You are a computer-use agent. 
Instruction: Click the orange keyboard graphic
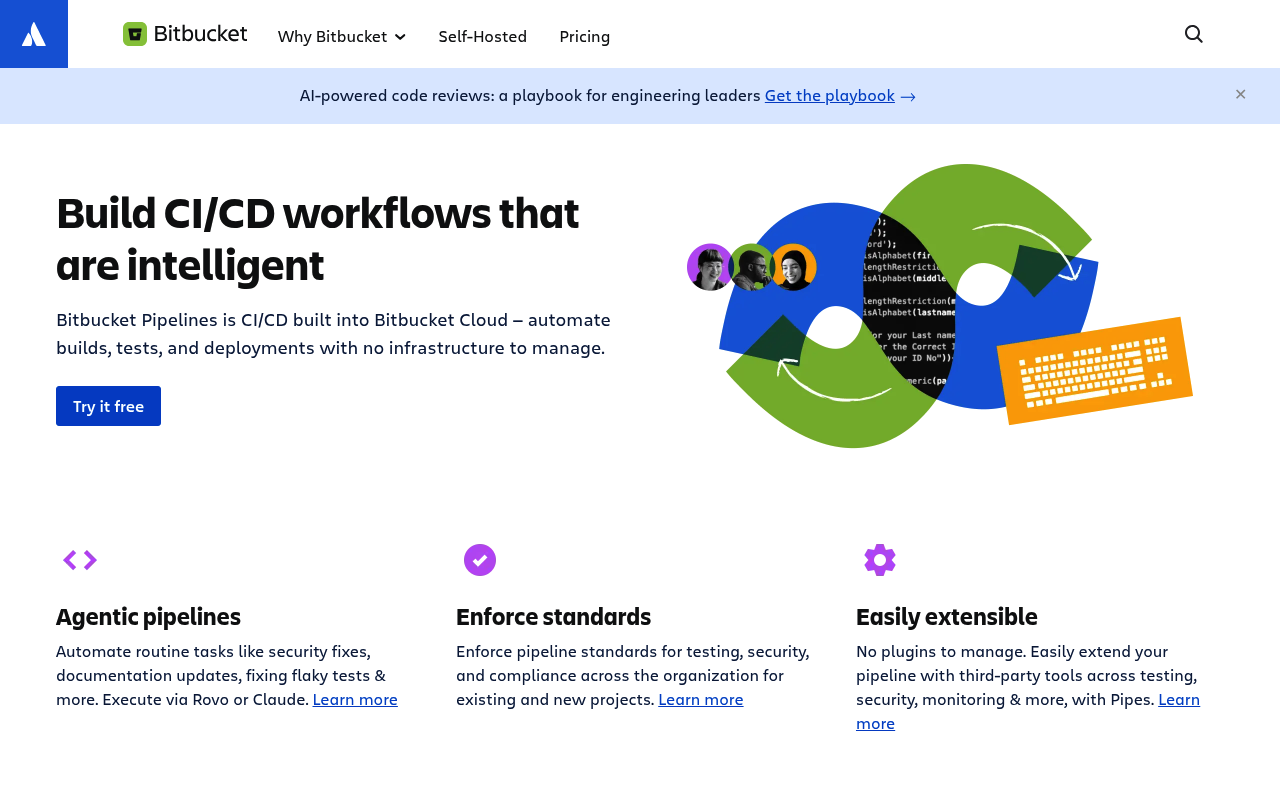tap(1095, 371)
